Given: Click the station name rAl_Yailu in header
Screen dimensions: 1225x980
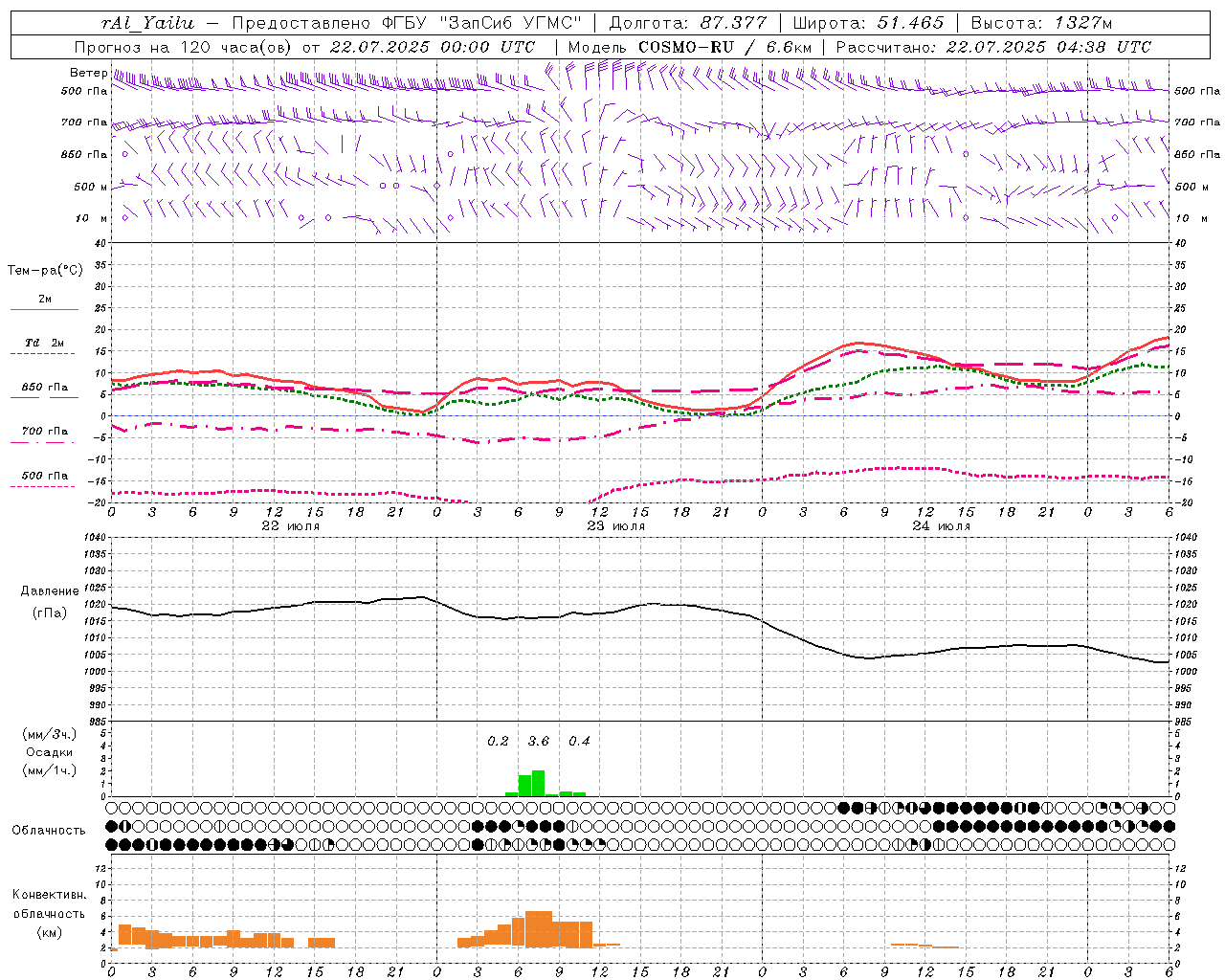Looking at the screenshot, I should [148, 23].
